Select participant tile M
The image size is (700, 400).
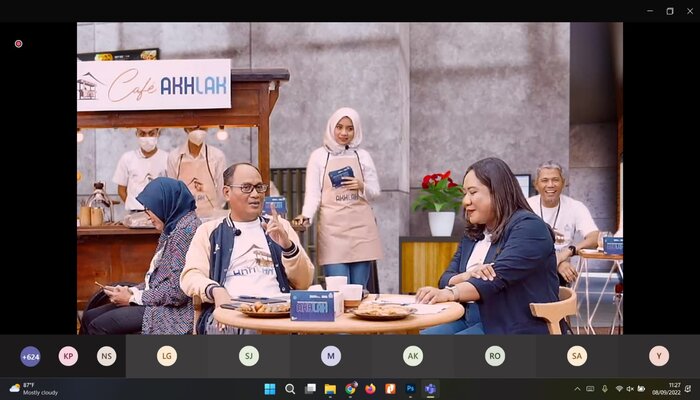[331, 356]
